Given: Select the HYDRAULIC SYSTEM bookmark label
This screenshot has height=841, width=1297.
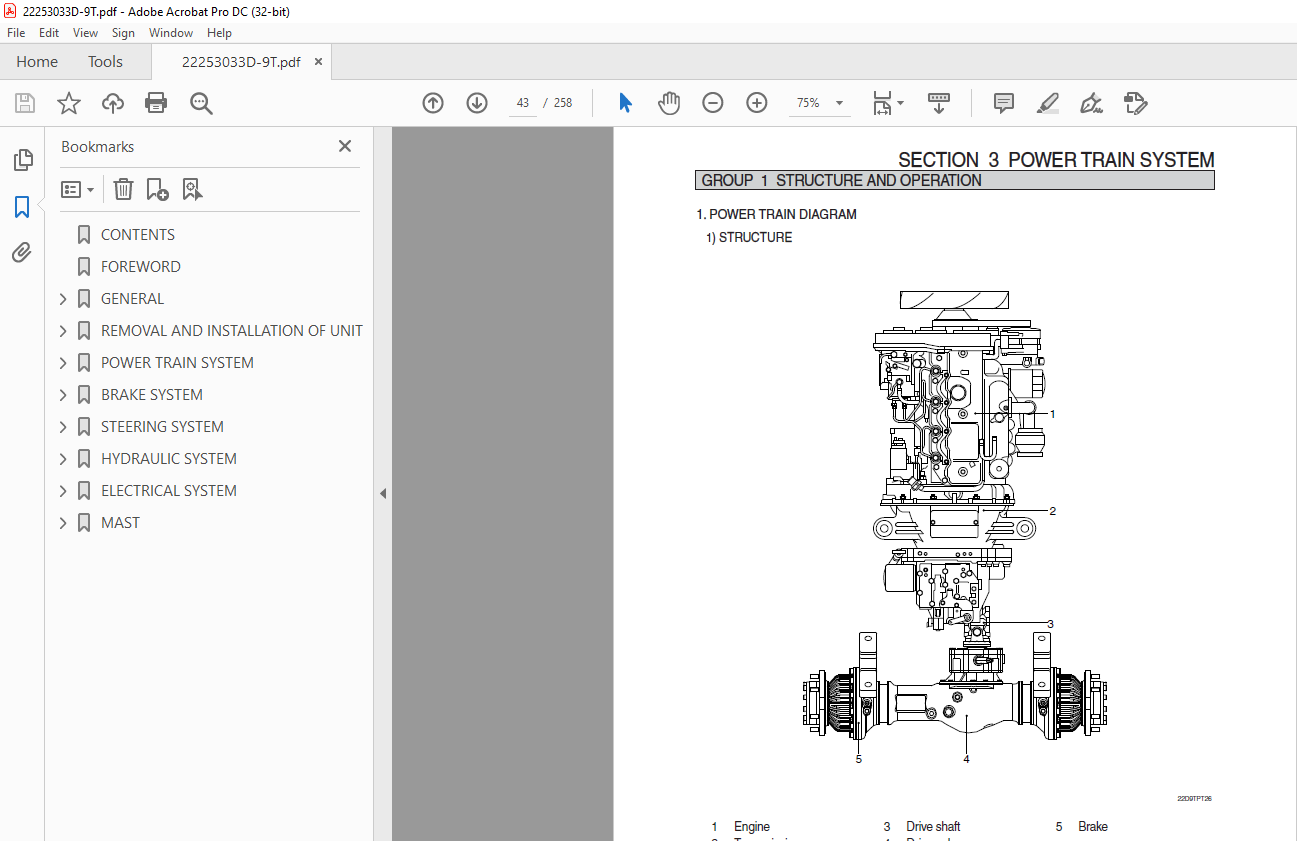Looking at the screenshot, I should (x=169, y=459).
